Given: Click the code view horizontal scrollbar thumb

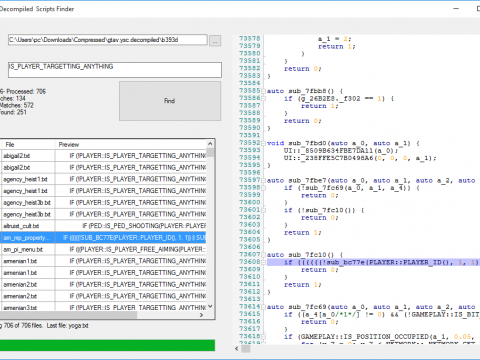Looking at the screenshot, I should click(x=246, y=349).
